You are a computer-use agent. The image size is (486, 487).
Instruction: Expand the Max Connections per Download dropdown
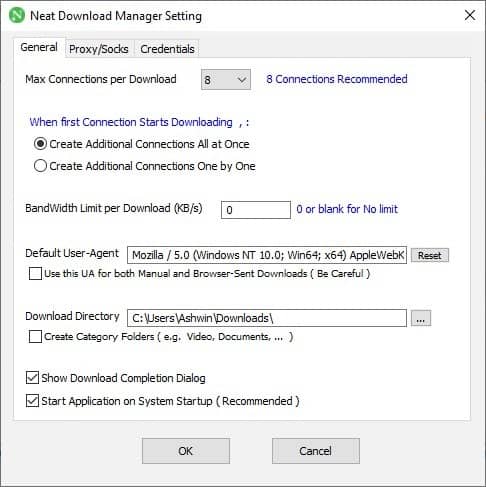tap(226, 80)
